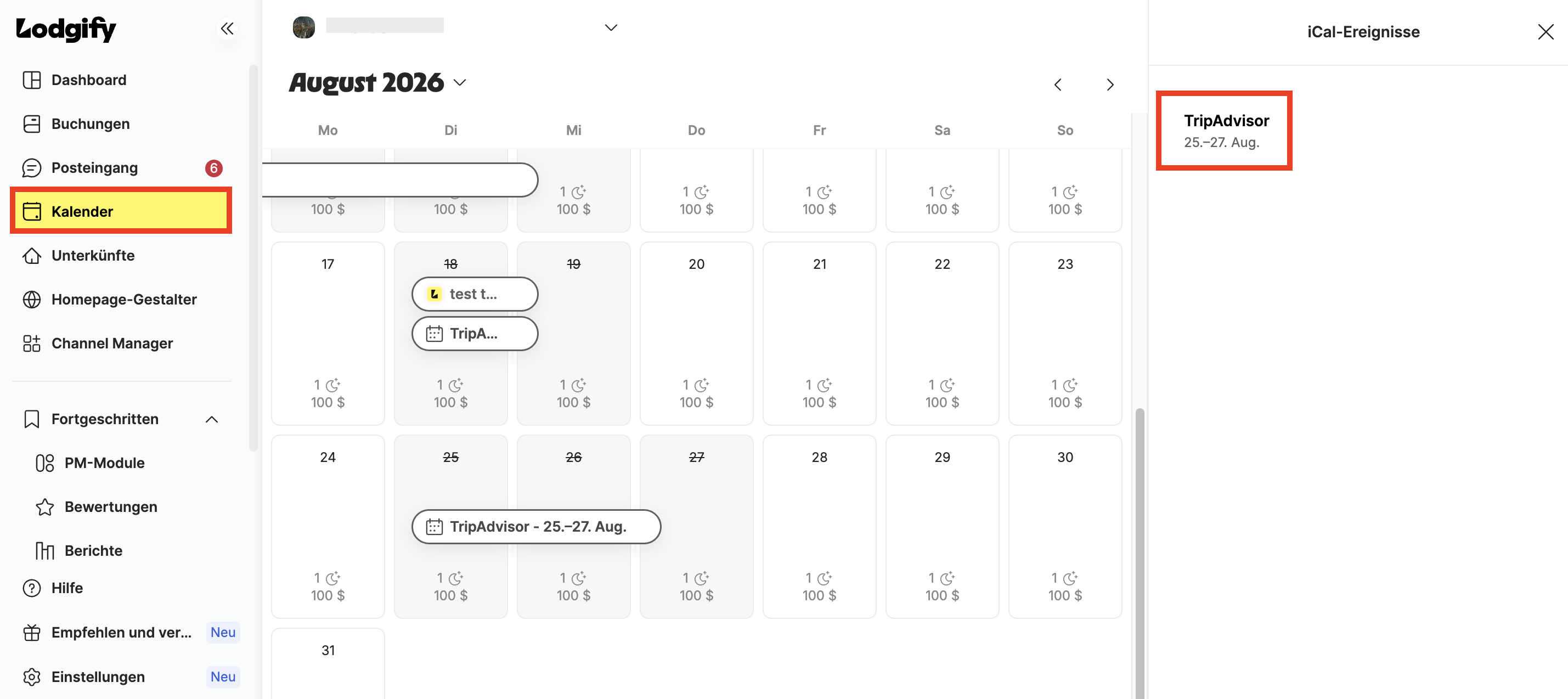This screenshot has height=699, width=1568.
Task: Click the TripAdvisor card in iCal-Ereignisse panel
Action: [1223, 130]
